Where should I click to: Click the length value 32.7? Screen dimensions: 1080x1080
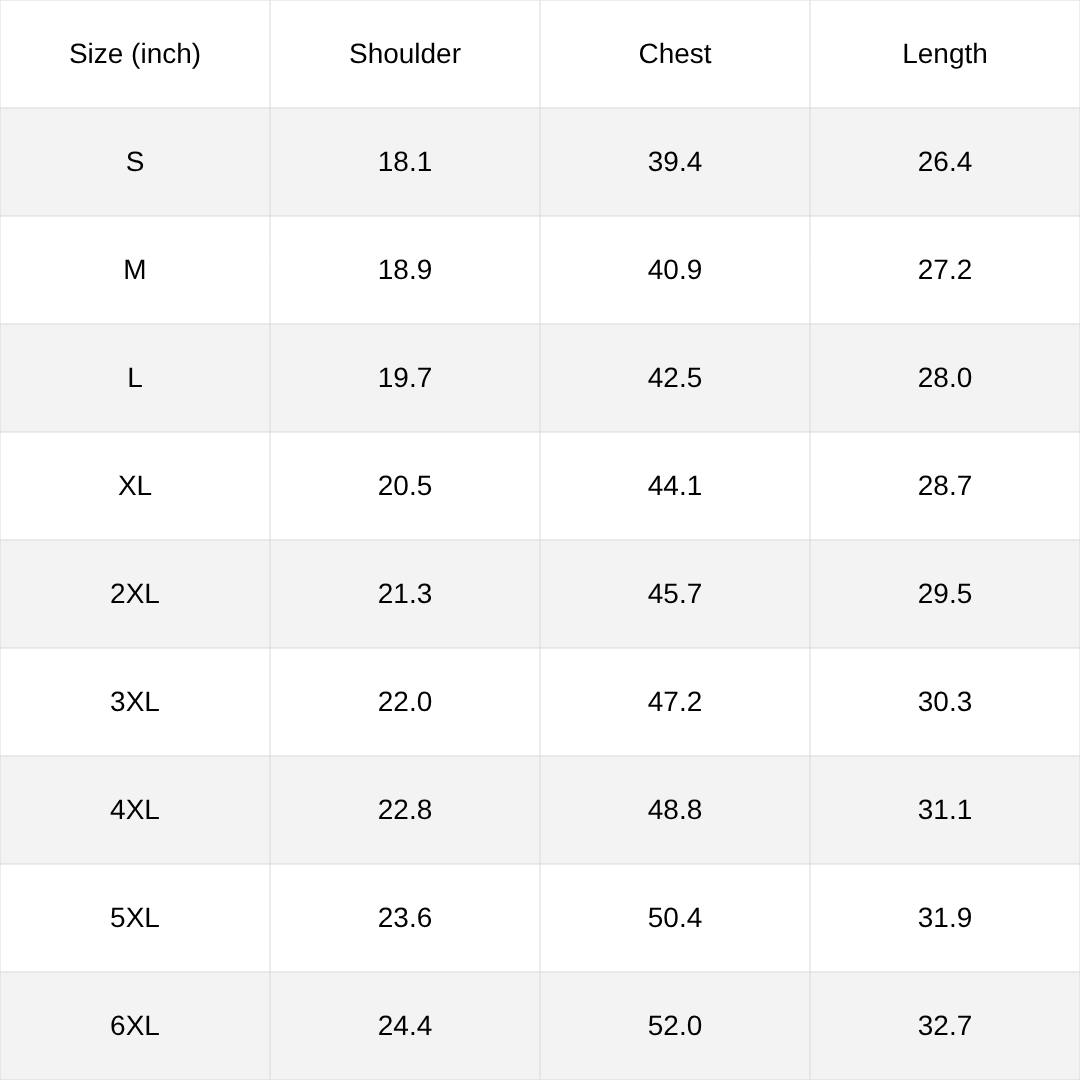click(x=945, y=1026)
